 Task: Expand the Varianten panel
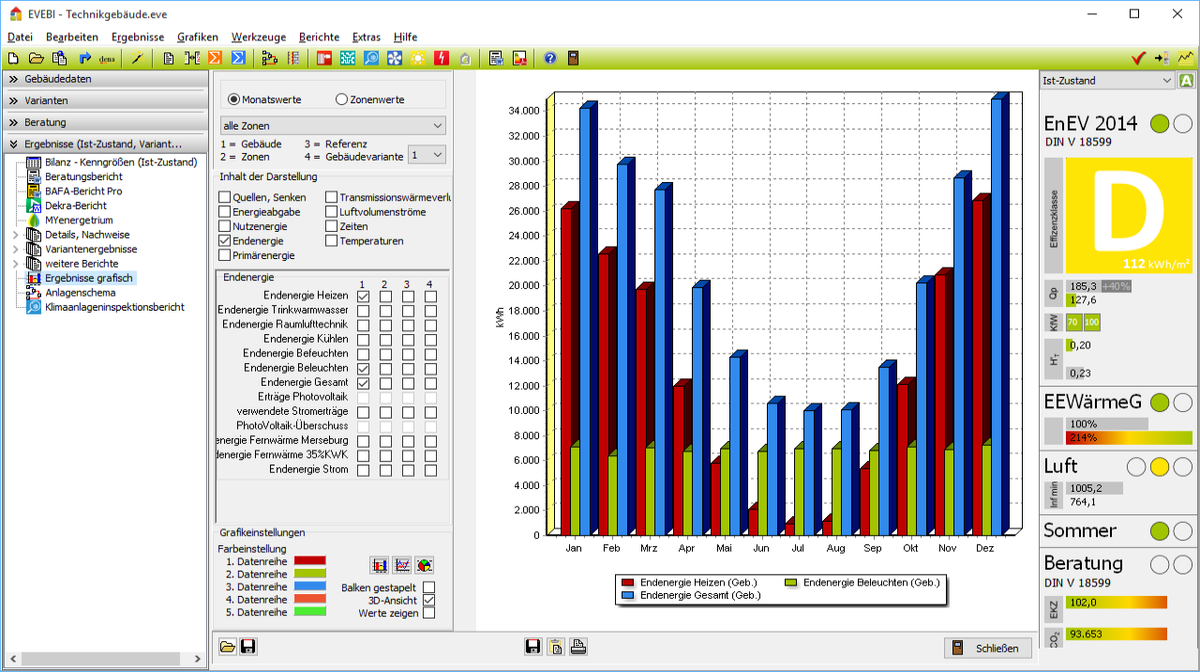click(105, 101)
